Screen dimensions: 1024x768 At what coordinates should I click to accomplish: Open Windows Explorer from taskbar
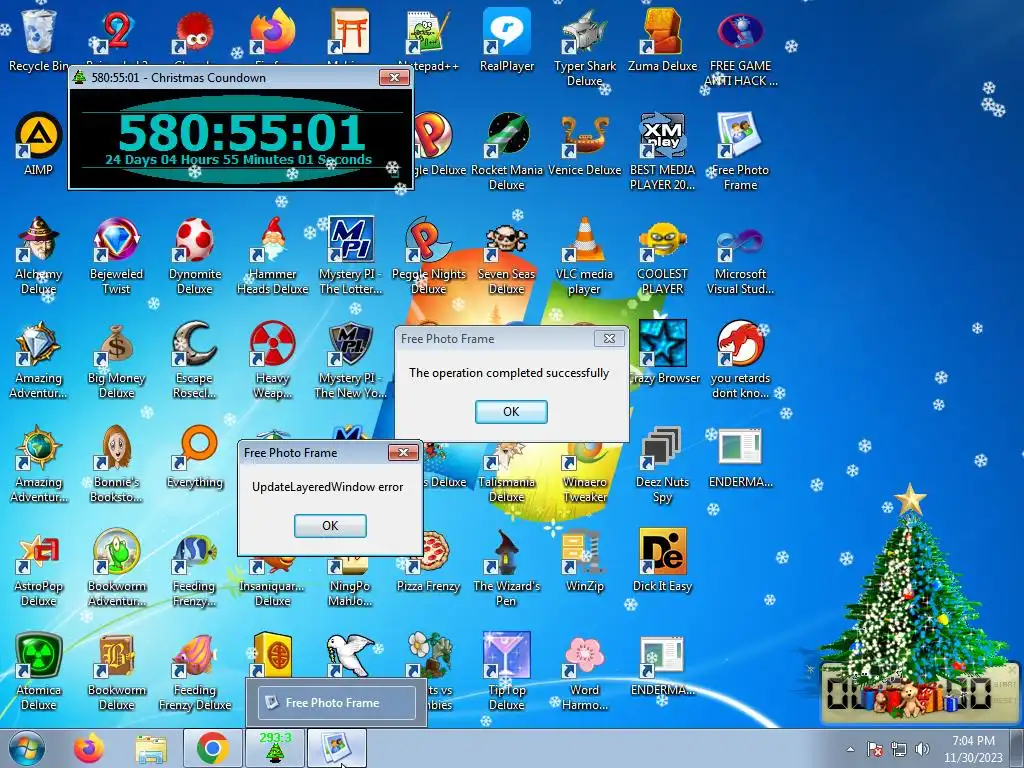click(151, 748)
